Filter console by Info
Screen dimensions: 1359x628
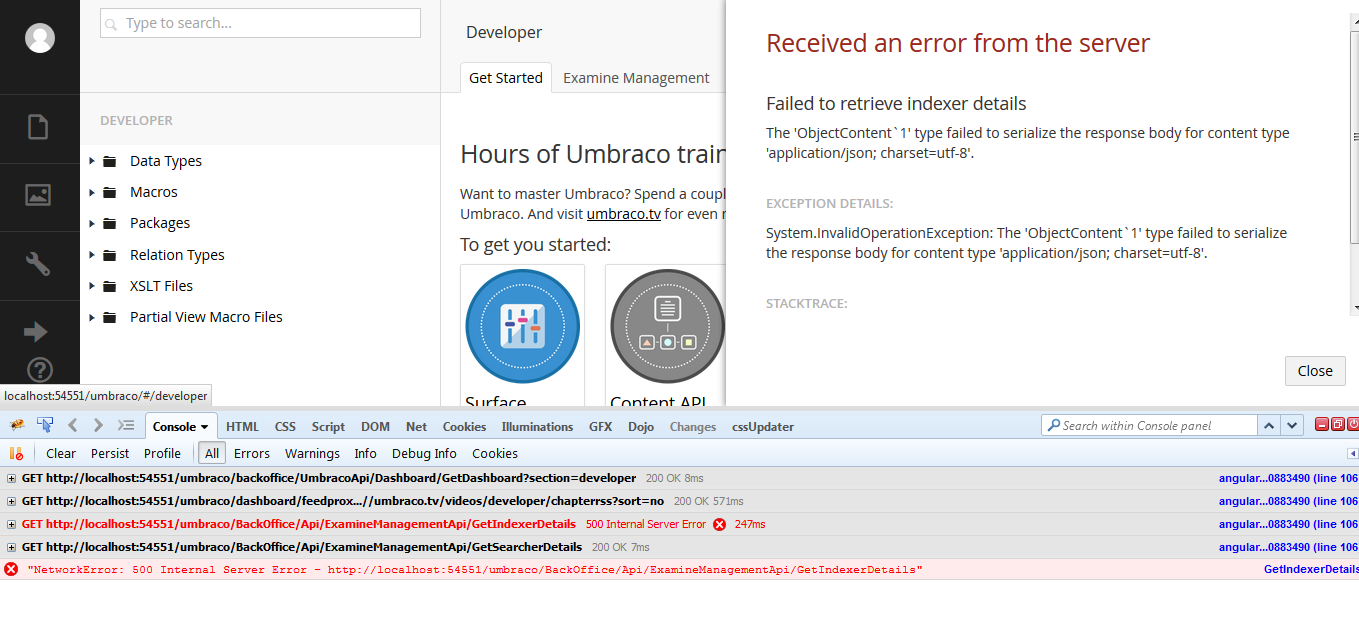[x=366, y=453]
